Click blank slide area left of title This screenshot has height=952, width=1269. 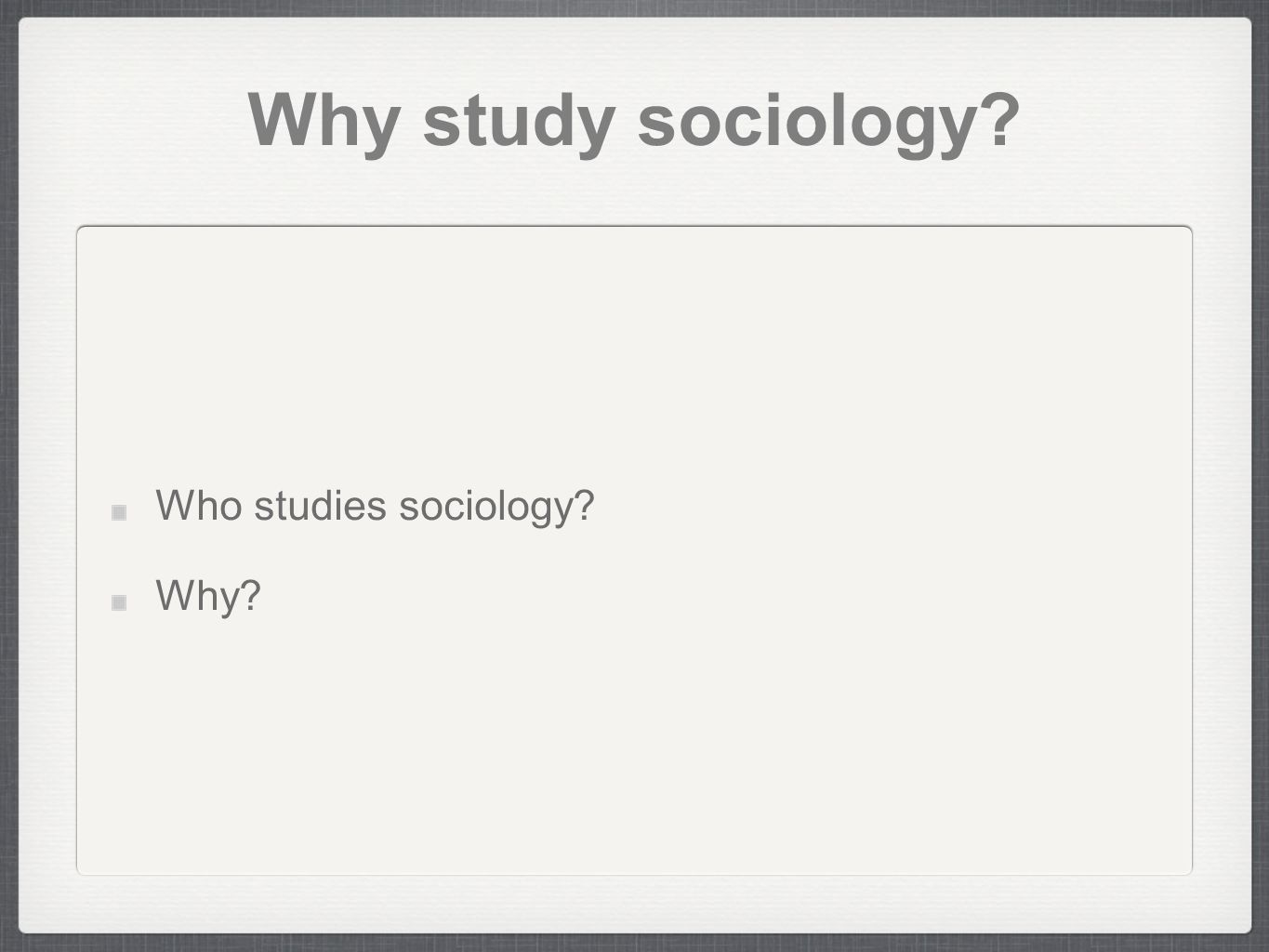tap(130, 122)
